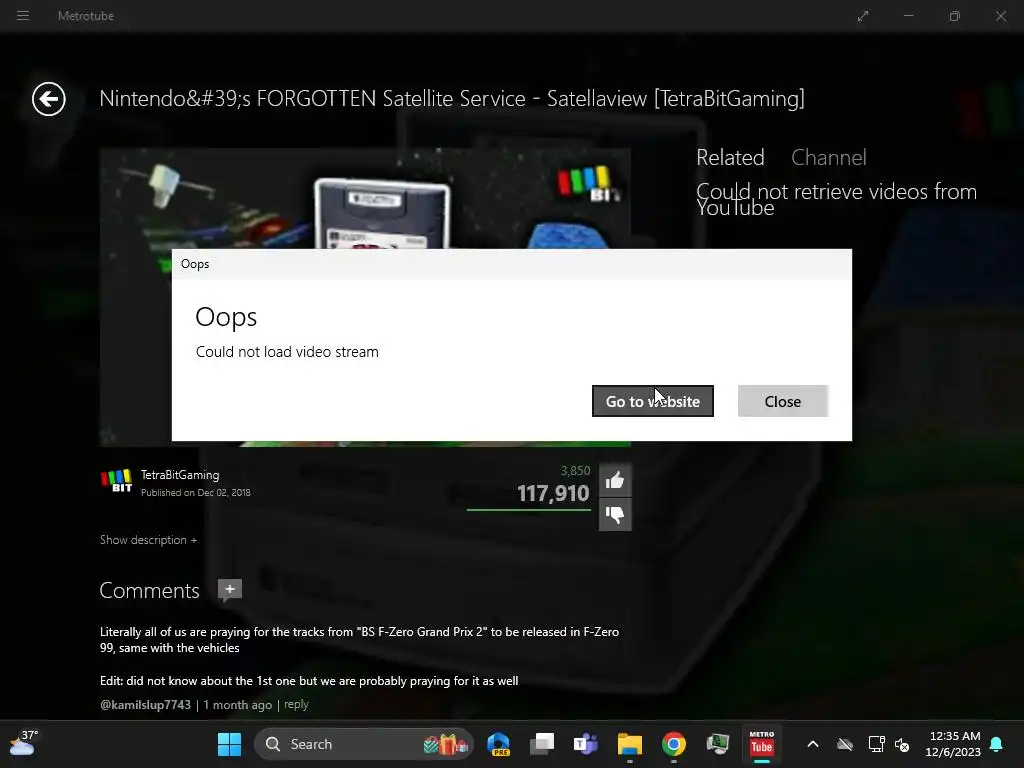Click the reply link under kamilslup7743's comment
Image resolution: width=1024 pixels, height=768 pixels.
296,705
